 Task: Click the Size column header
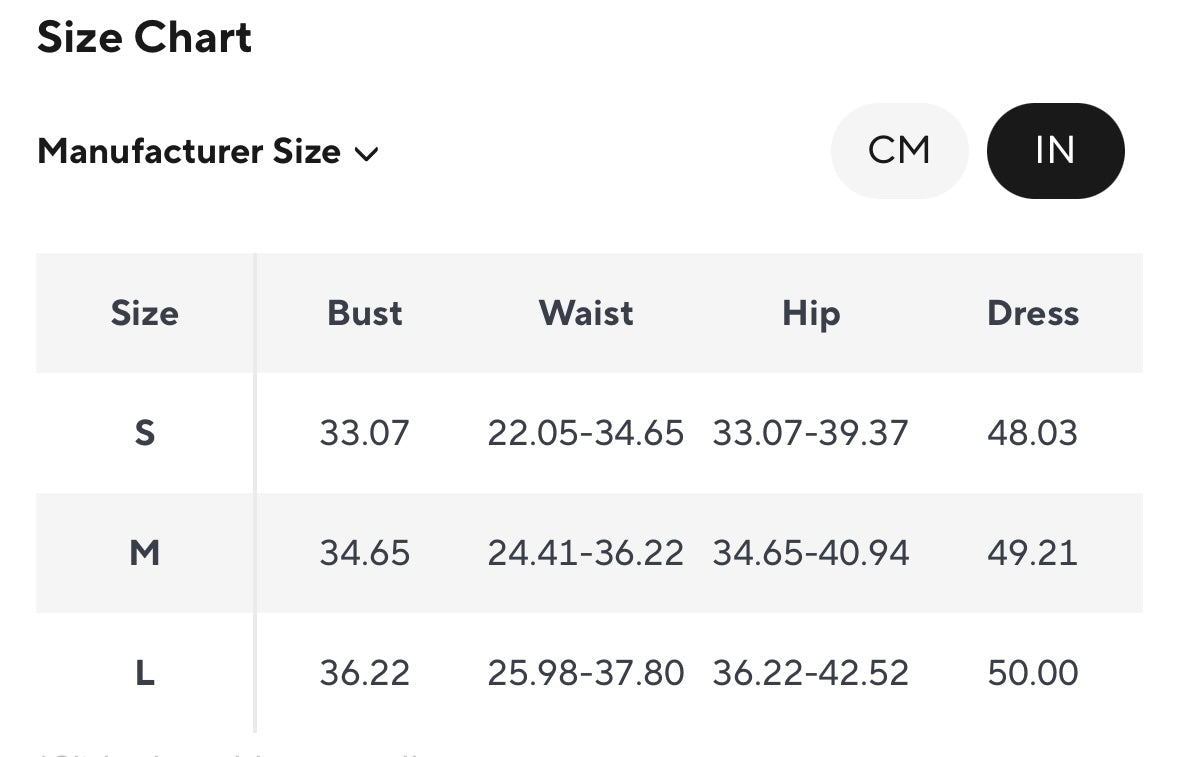tap(145, 313)
